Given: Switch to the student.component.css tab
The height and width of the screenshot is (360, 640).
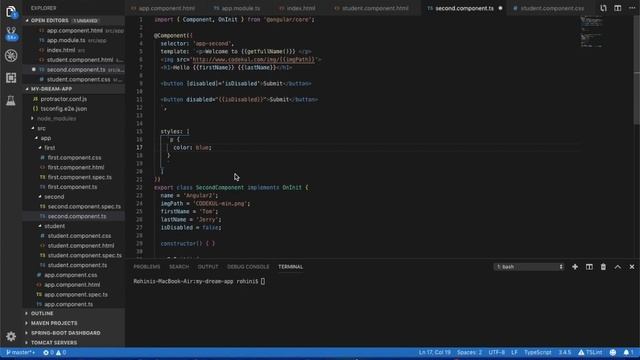Looking at the screenshot, I should [x=549, y=8].
